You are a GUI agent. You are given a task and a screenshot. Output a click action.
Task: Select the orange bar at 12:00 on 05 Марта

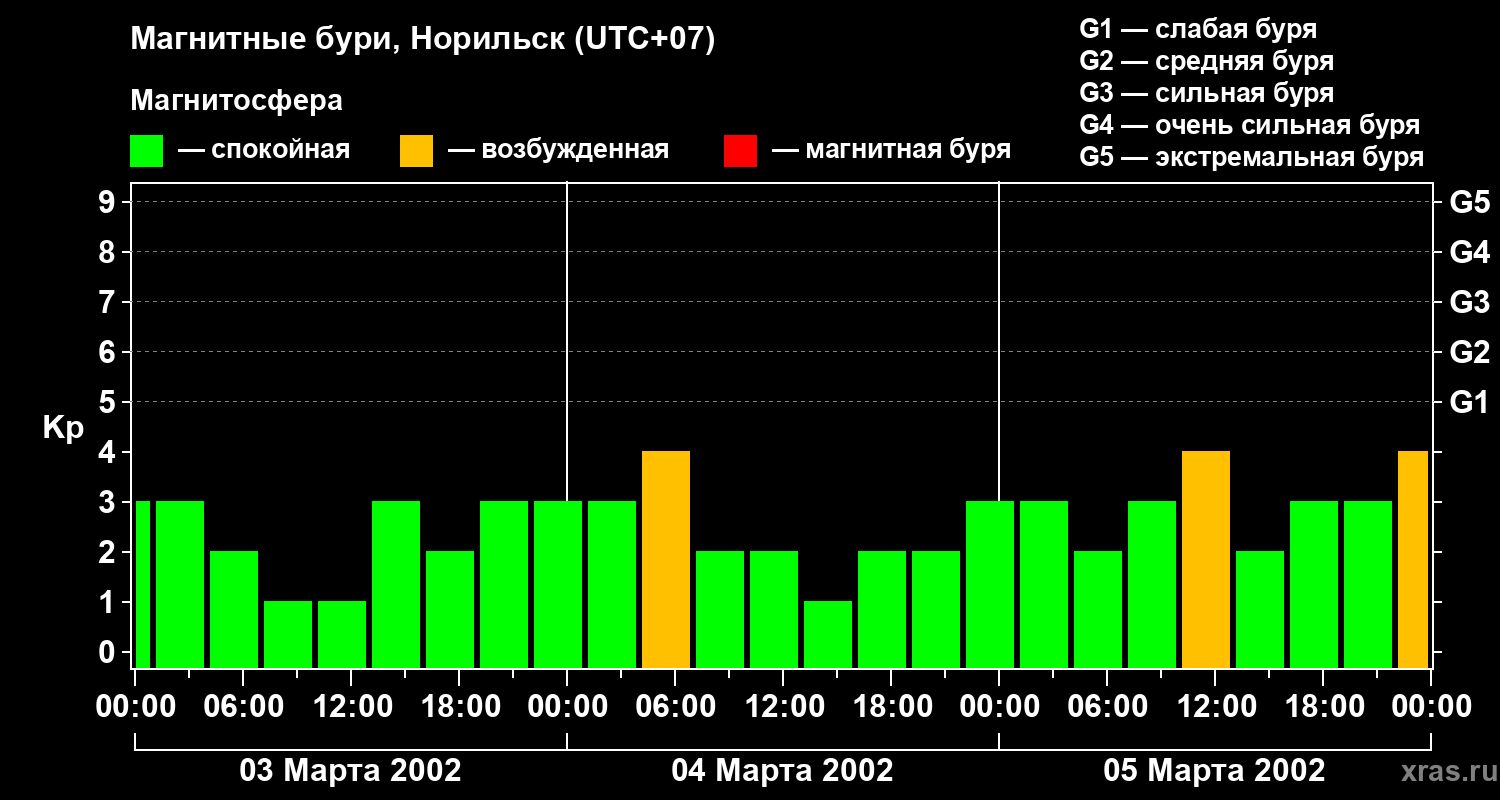[x=1206, y=559]
